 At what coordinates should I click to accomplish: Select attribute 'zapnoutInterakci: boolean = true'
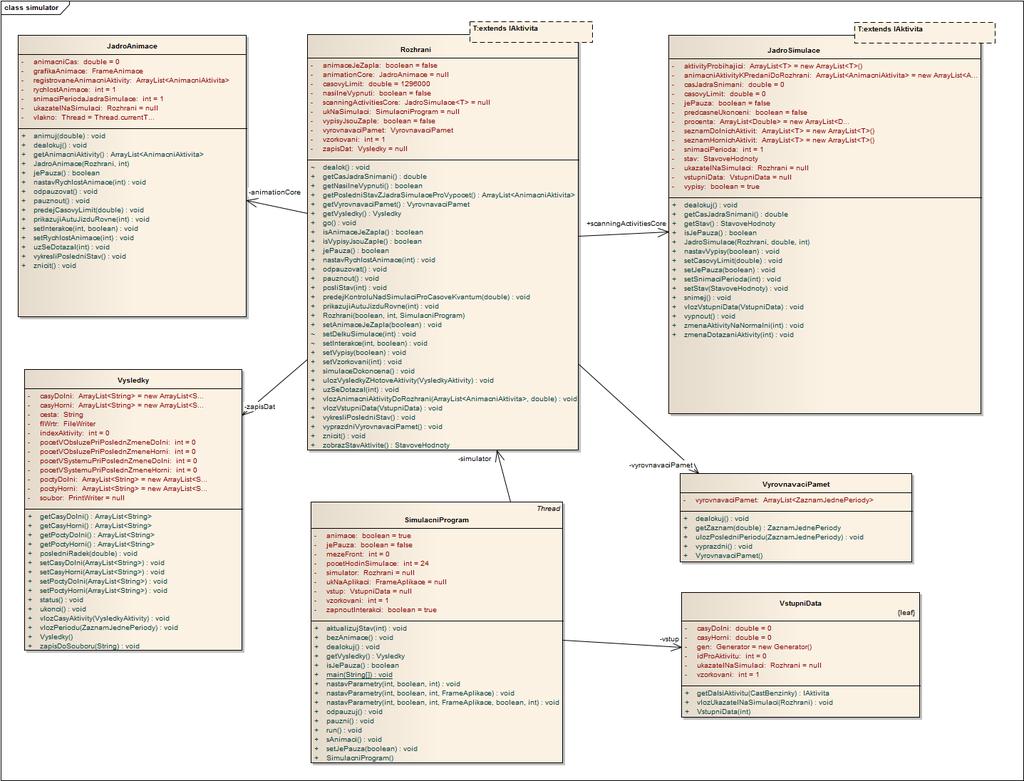(381, 610)
